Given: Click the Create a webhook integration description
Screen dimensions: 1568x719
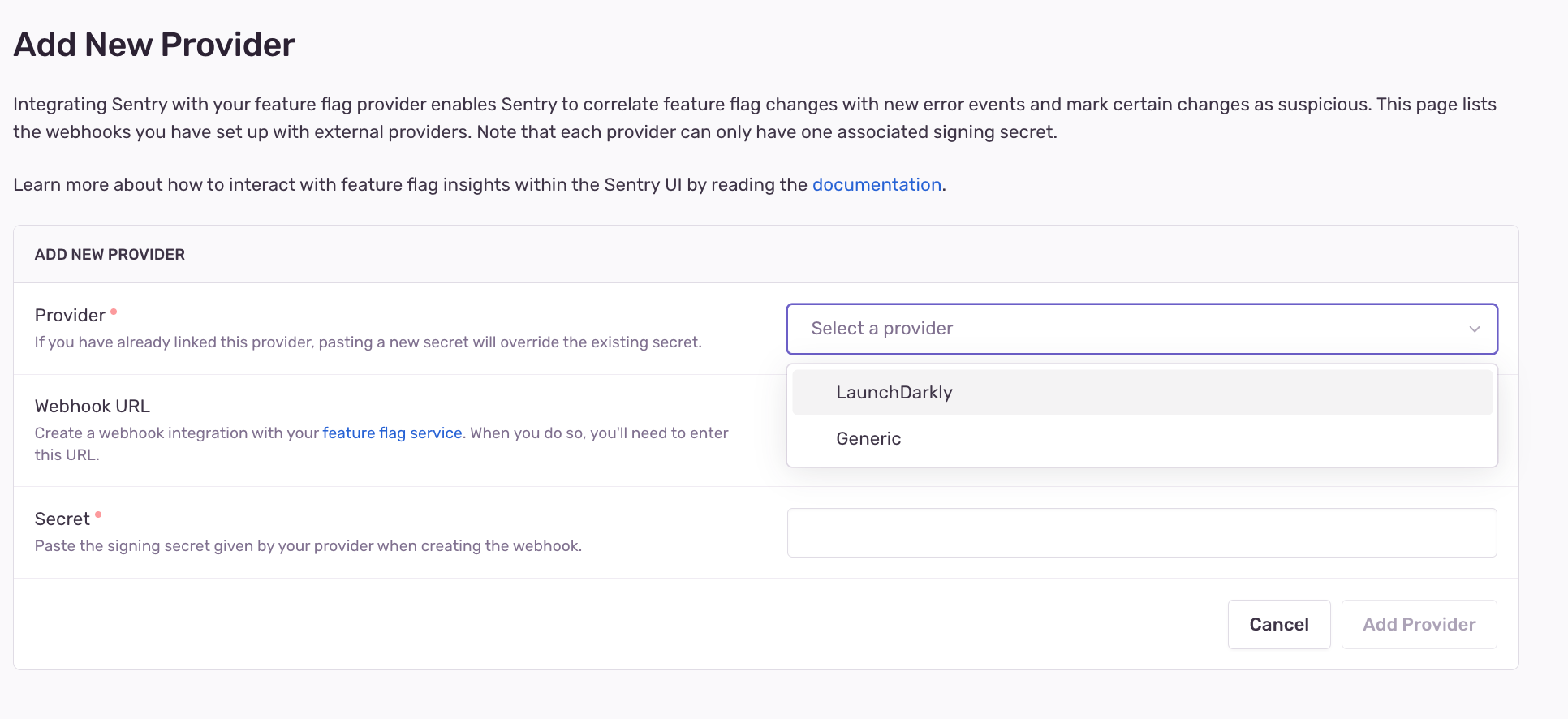Looking at the screenshot, I should click(381, 444).
